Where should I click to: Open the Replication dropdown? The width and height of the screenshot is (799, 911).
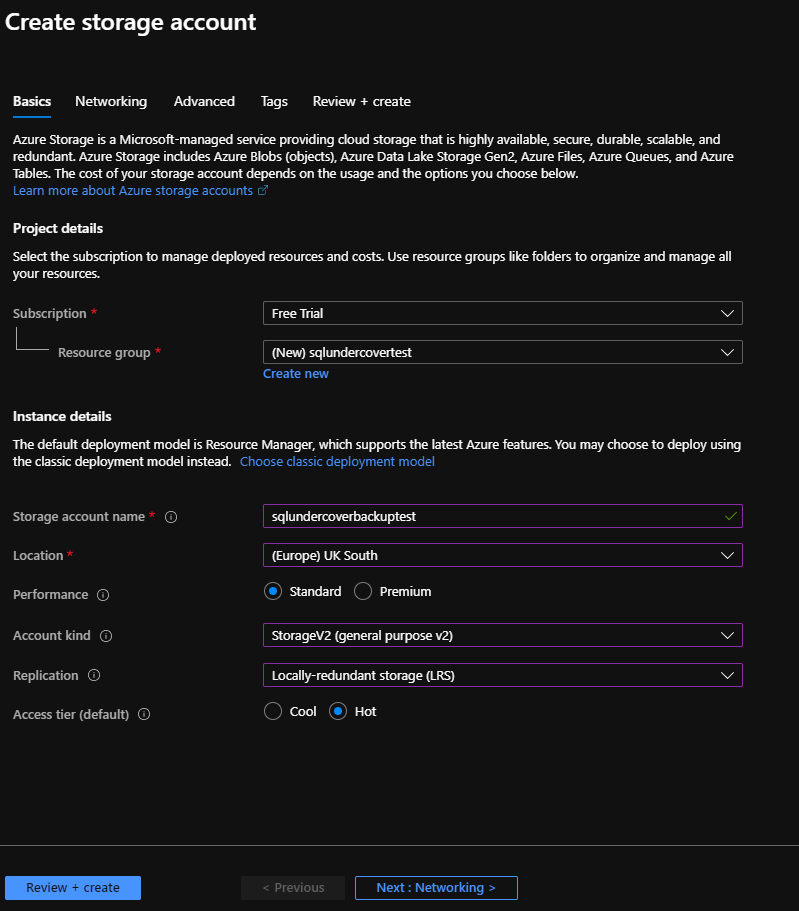click(502, 675)
